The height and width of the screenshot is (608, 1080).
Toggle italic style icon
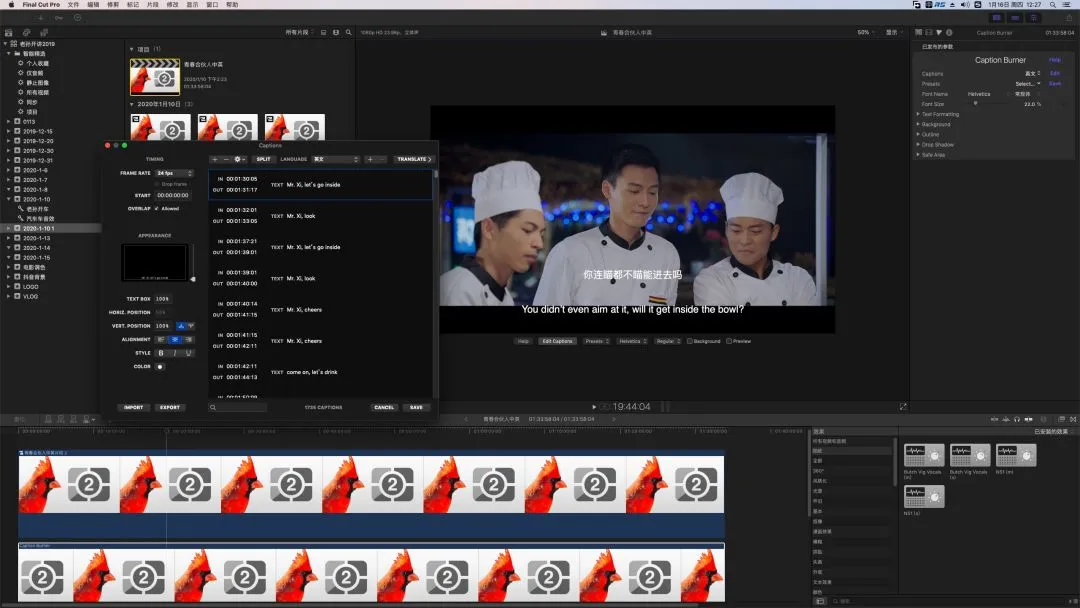pyautogui.click(x=175, y=353)
